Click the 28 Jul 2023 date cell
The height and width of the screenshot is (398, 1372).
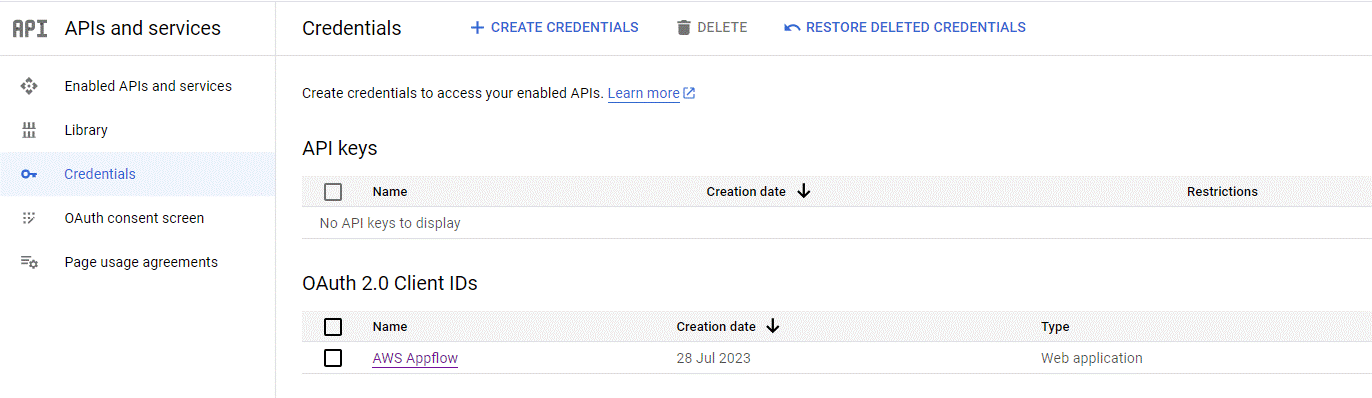pos(713,358)
